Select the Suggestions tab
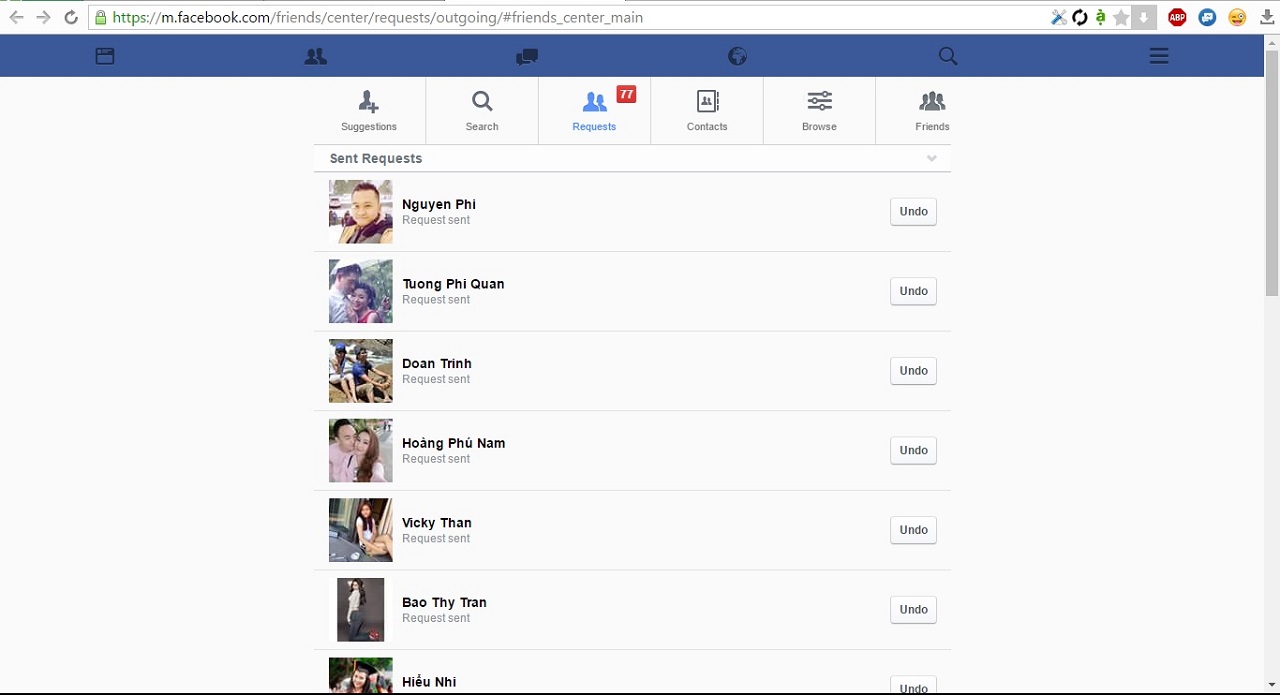The image size is (1280, 695). pos(368,110)
